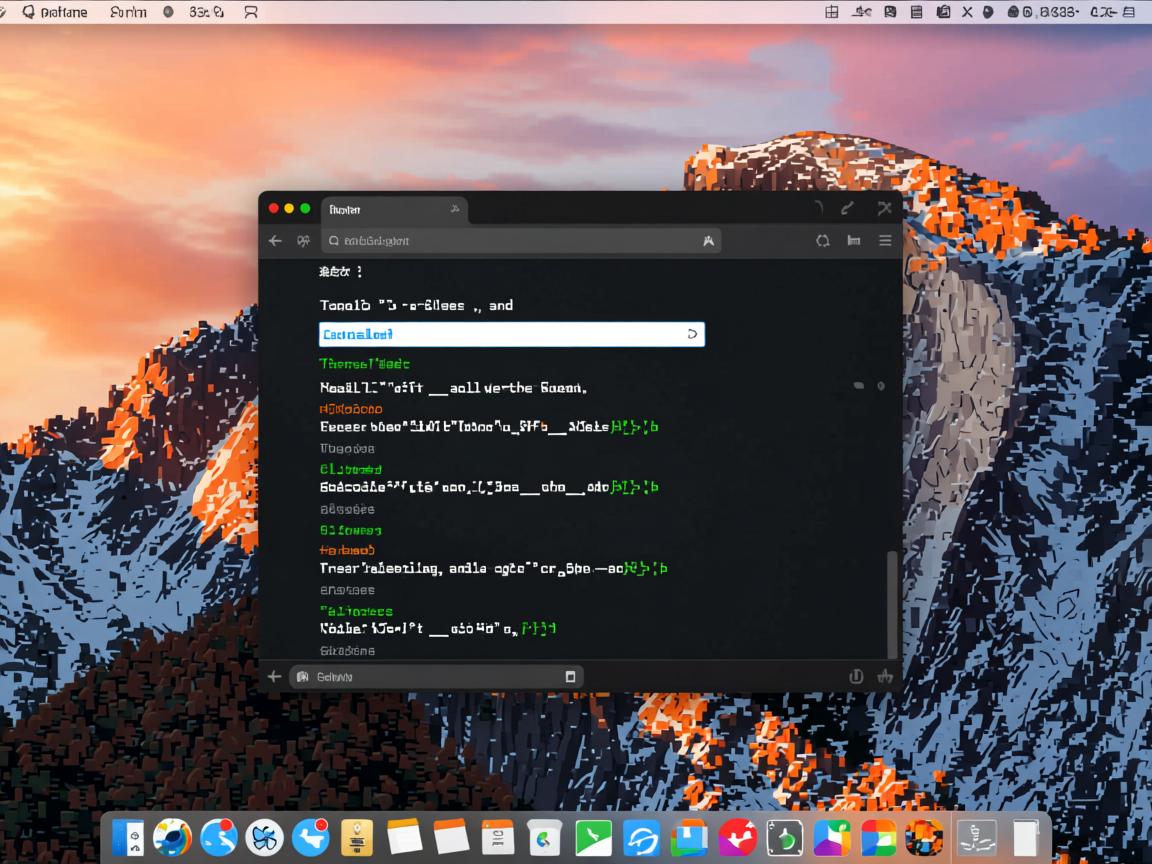Click the circular icon at bottom right
The width and height of the screenshot is (1152, 864).
click(856, 677)
